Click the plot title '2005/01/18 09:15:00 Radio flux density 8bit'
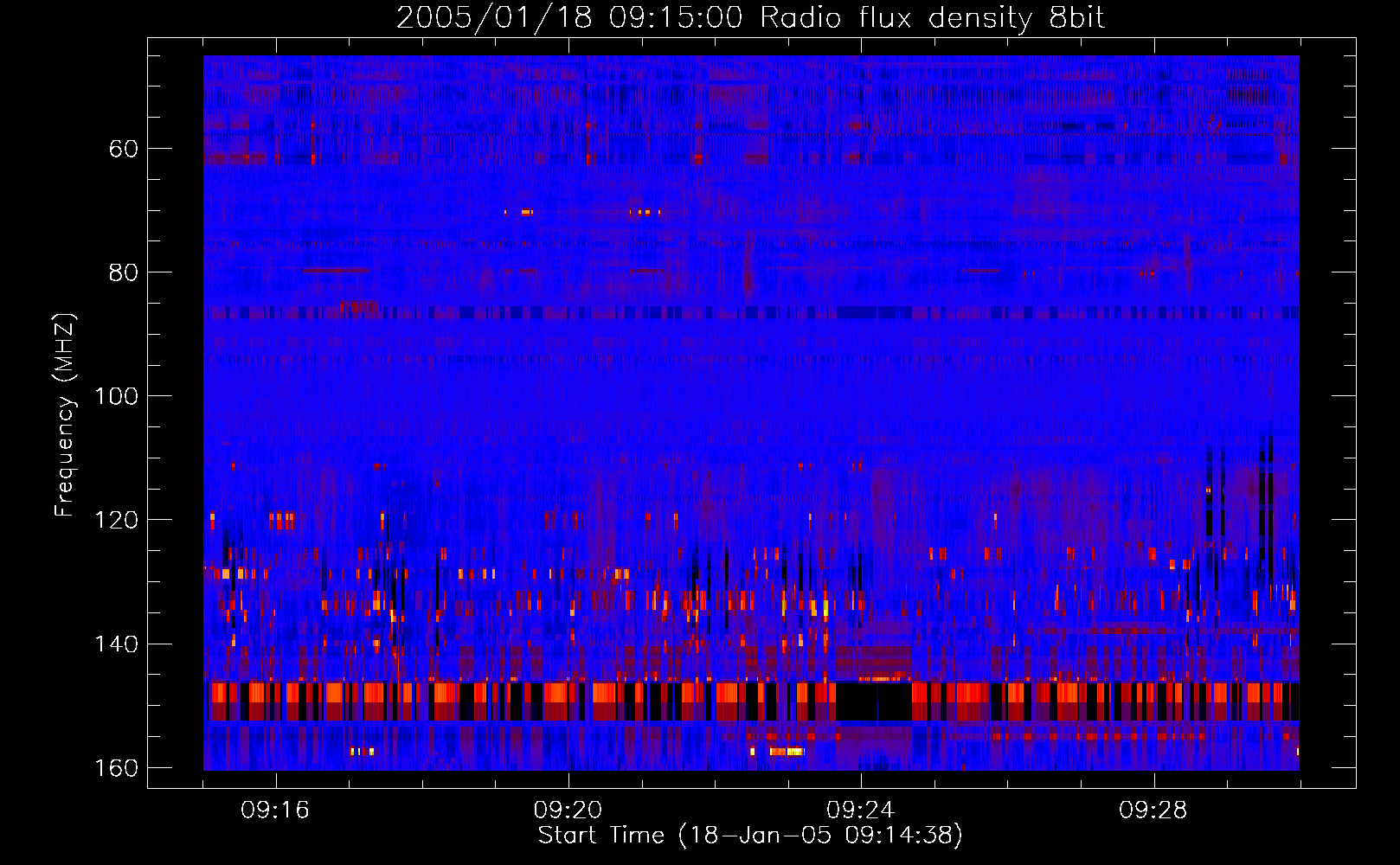The image size is (1400, 865). click(x=750, y=18)
